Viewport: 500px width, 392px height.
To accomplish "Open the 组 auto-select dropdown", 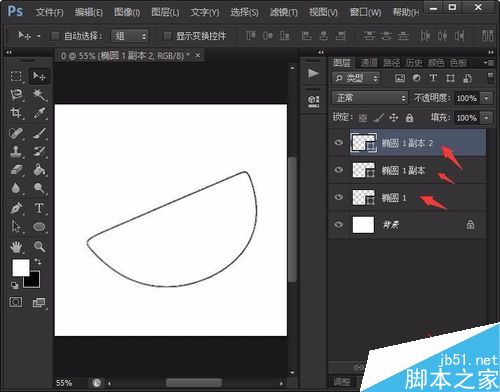I will point(130,36).
